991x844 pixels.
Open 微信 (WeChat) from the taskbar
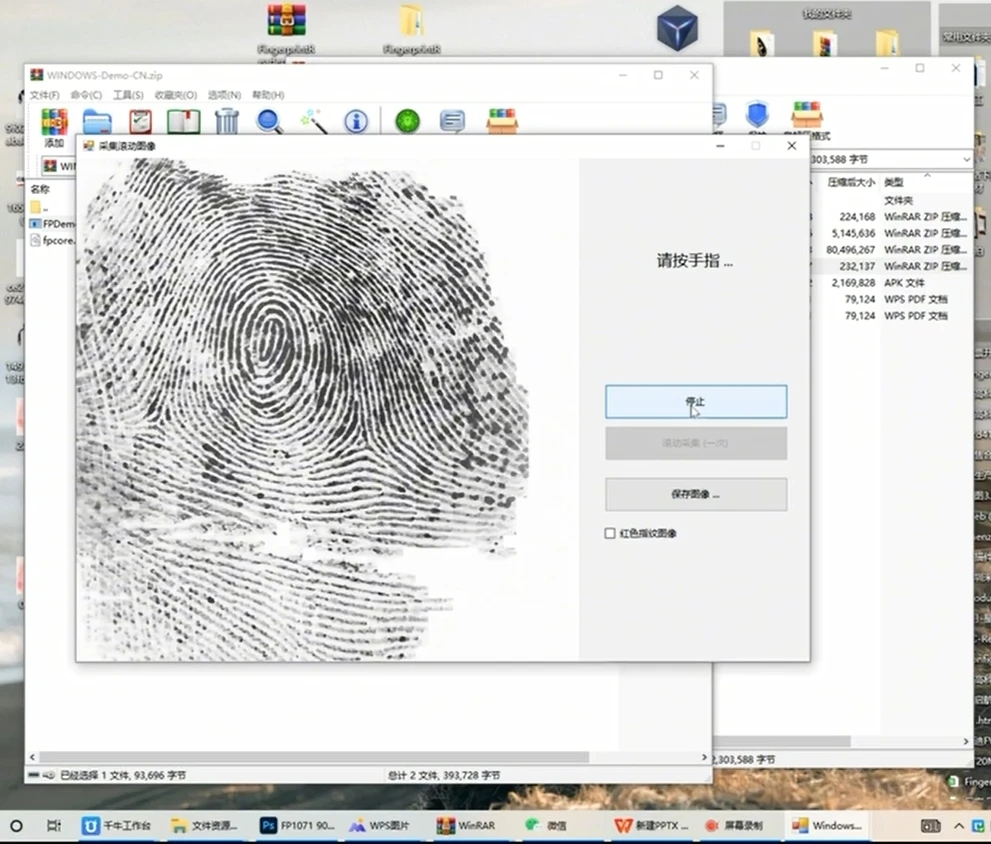click(x=546, y=826)
